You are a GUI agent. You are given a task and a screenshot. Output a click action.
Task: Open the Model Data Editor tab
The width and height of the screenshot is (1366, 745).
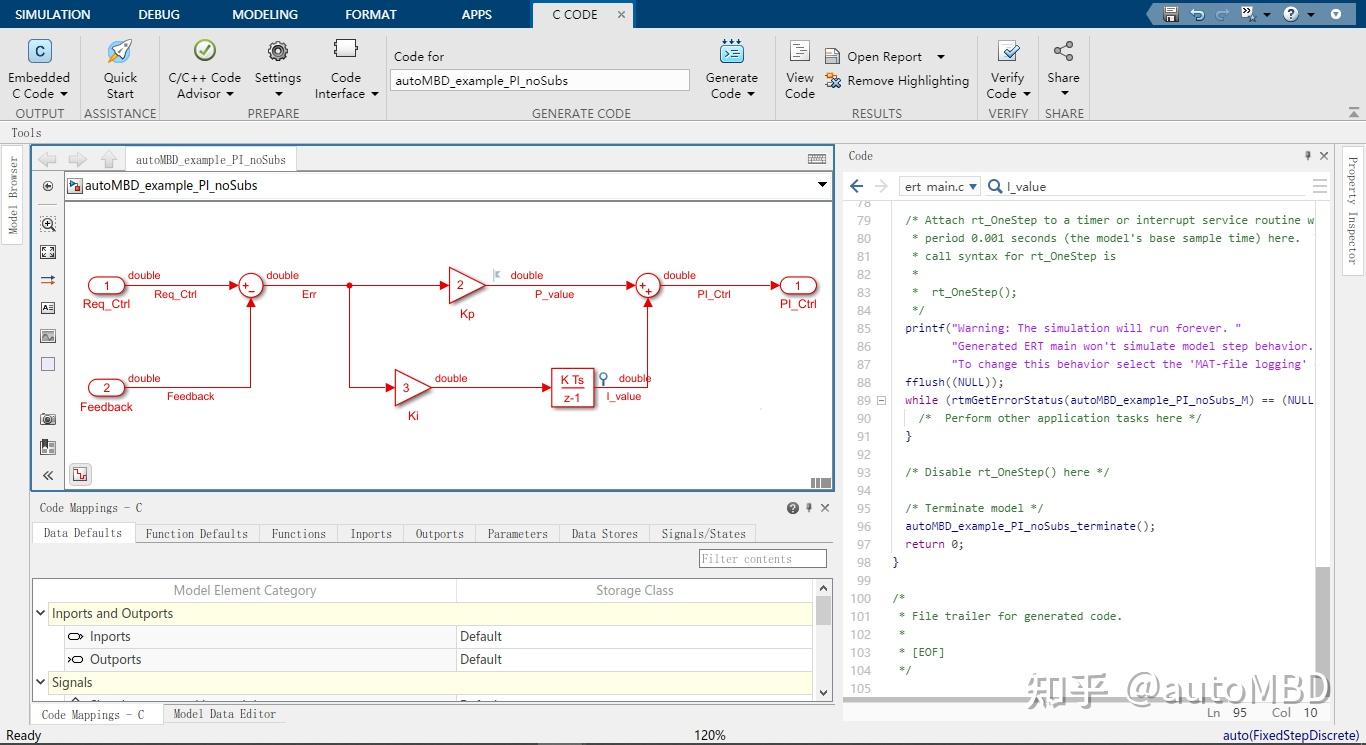click(x=224, y=714)
